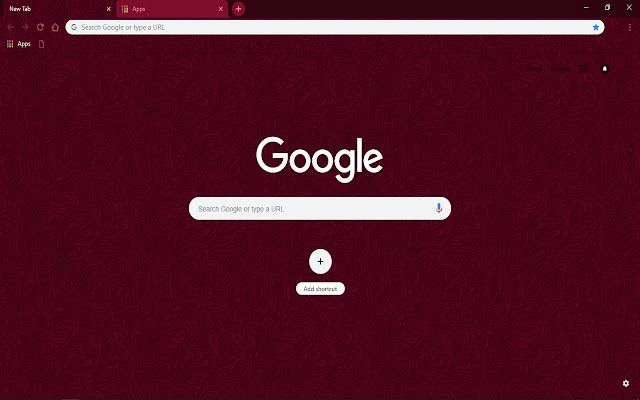Open the Gmail link
640x400 pixels.
tap(535, 69)
